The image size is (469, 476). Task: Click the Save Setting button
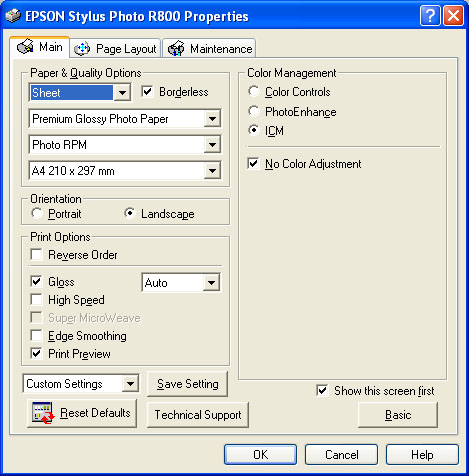click(187, 384)
